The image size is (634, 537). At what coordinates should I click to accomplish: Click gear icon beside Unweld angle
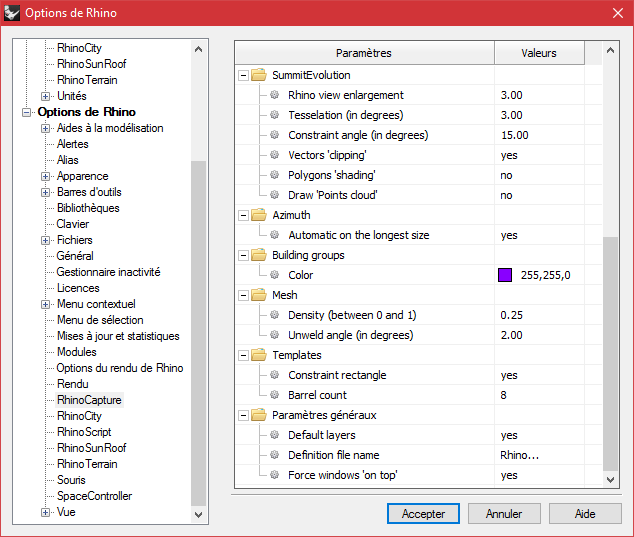click(x=275, y=335)
